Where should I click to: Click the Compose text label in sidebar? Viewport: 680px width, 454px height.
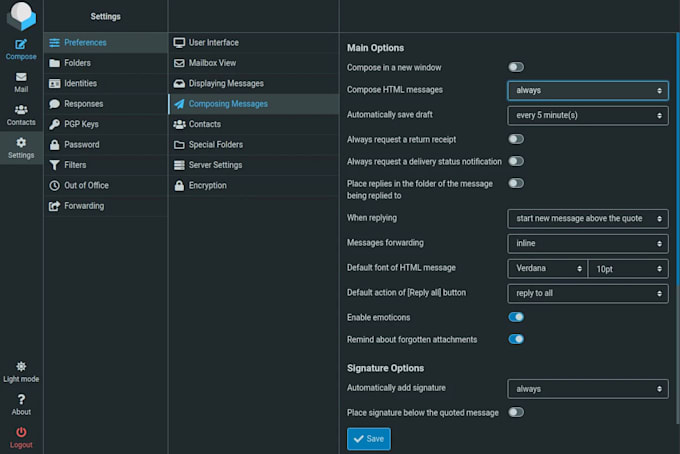21,56
